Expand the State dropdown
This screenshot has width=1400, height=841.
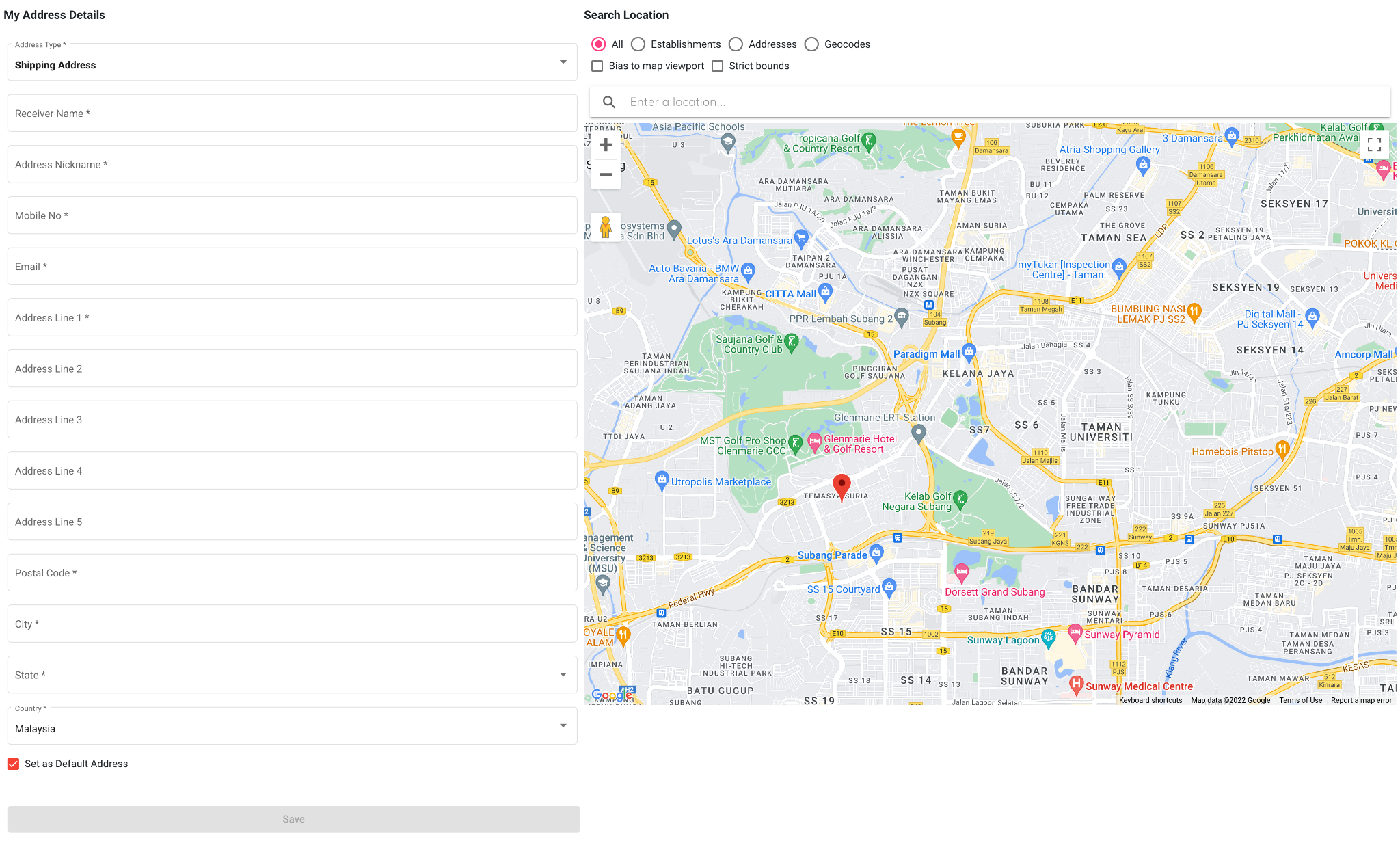(x=292, y=675)
